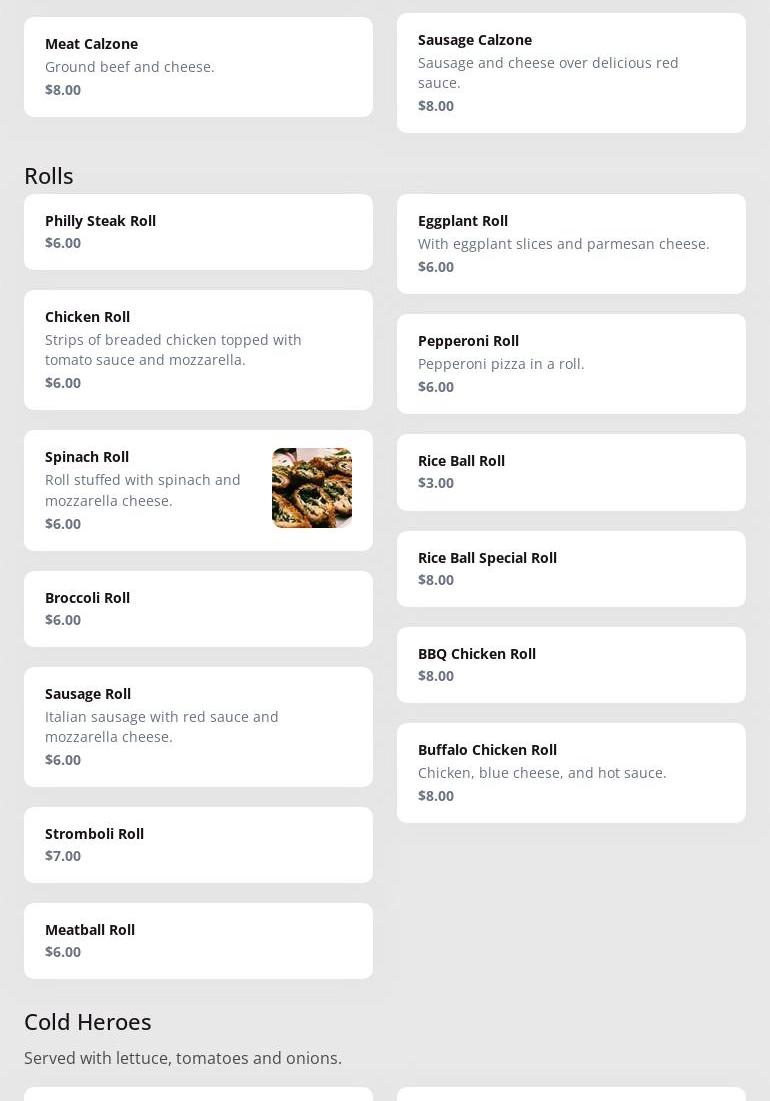Select the Sausage Calzone card
This screenshot has height=1101, width=770.
point(571,73)
